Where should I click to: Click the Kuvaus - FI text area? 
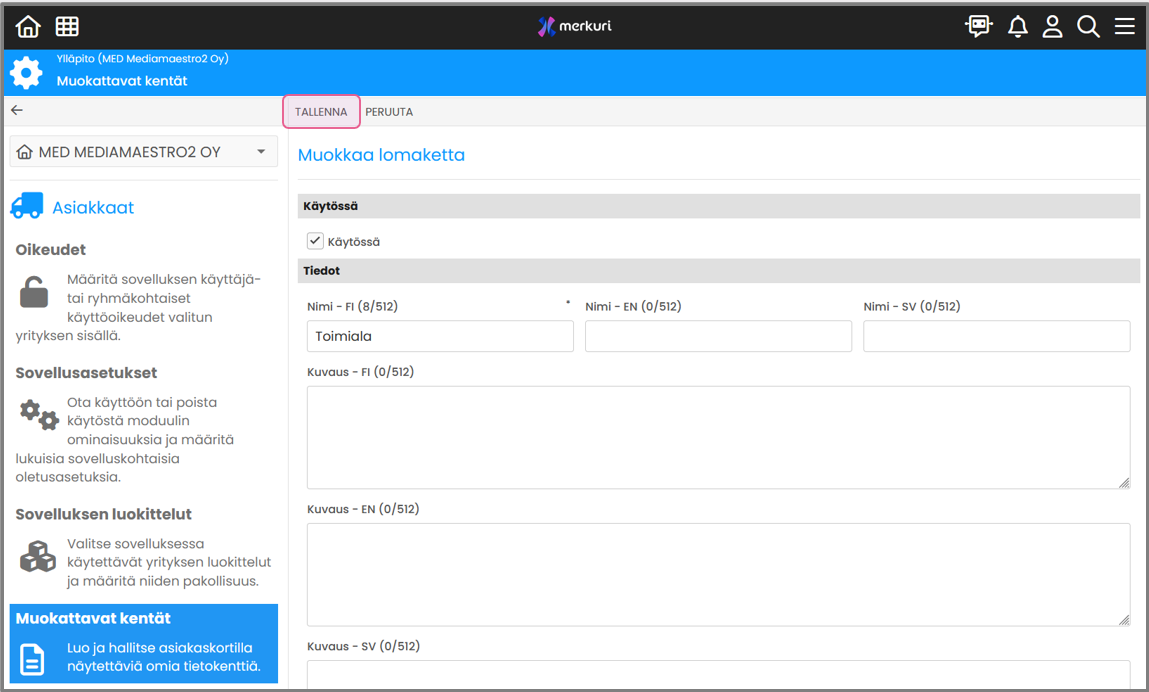(718, 437)
